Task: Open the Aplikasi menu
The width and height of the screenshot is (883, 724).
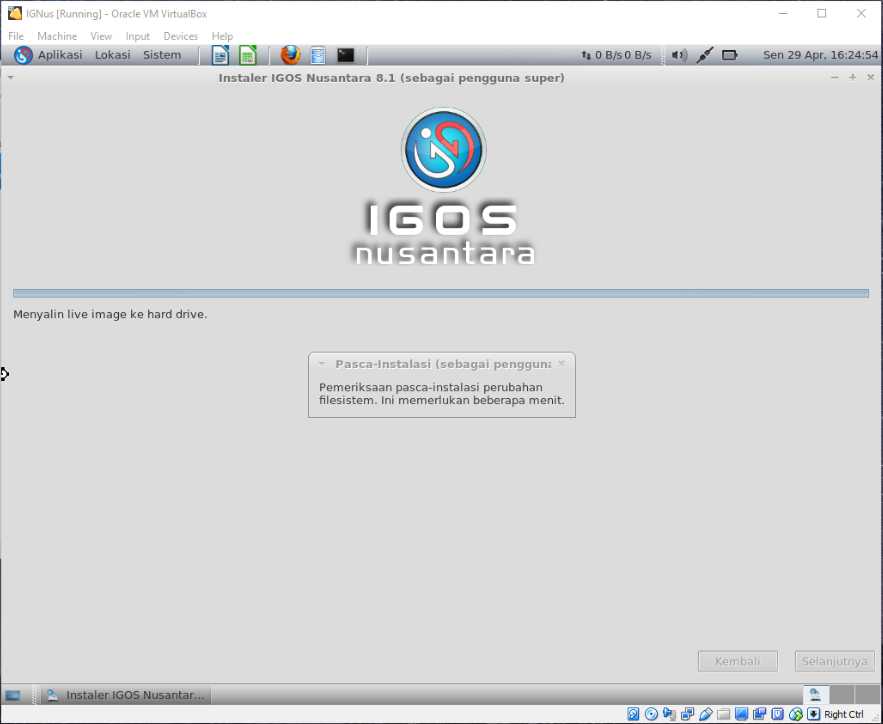Action: coord(60,55)
